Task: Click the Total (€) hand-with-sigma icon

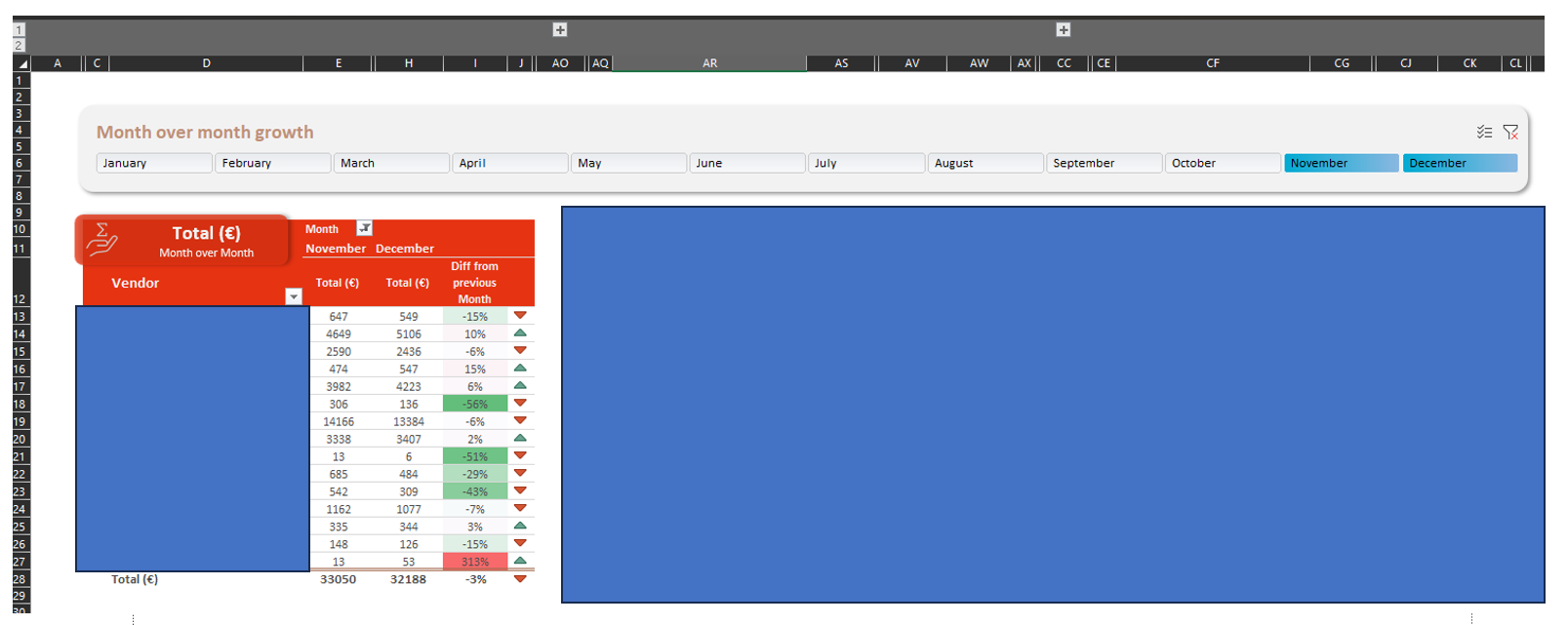Action: coord(102,240)
